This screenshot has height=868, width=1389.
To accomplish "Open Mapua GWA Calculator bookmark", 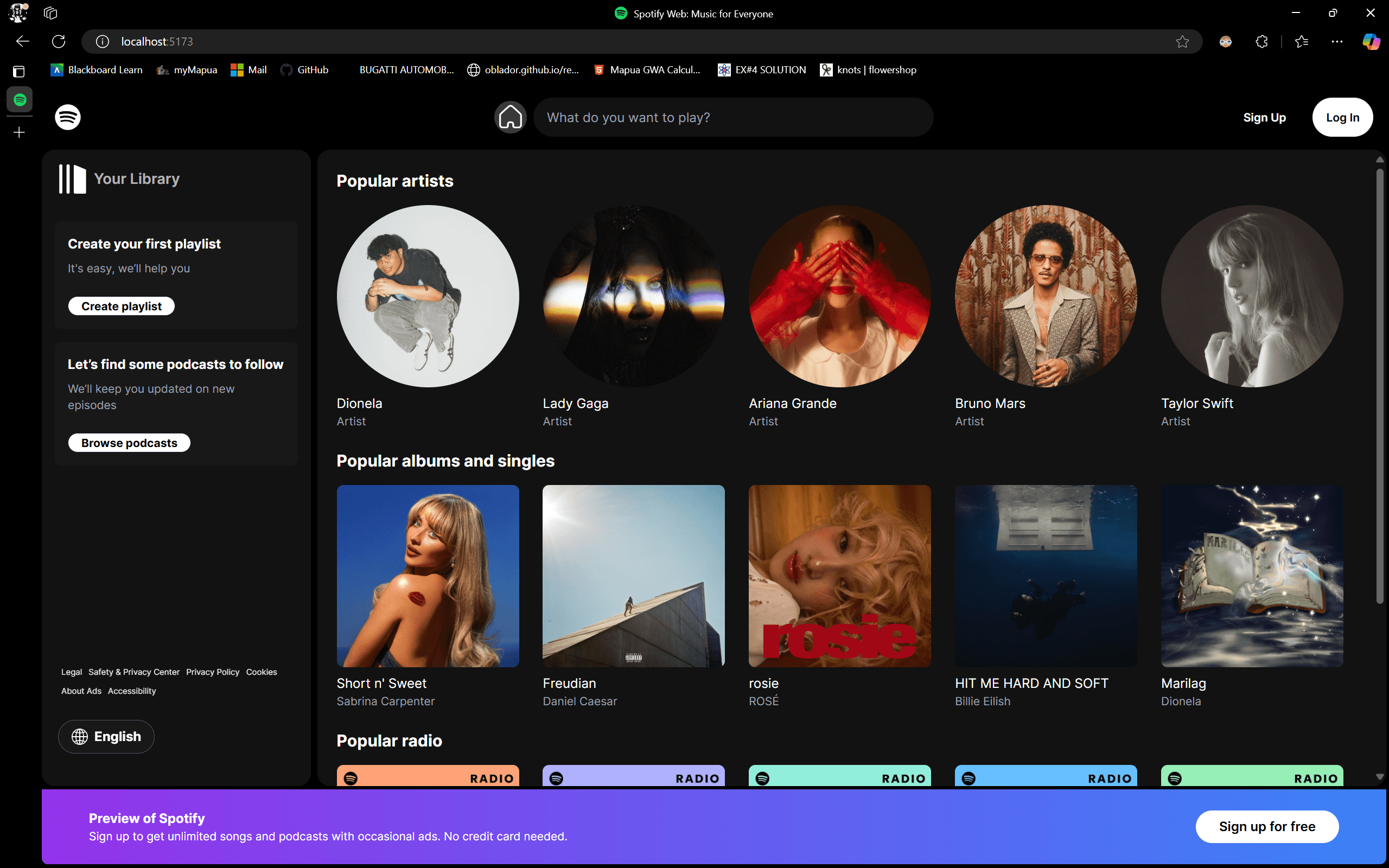I will (647, 70).
